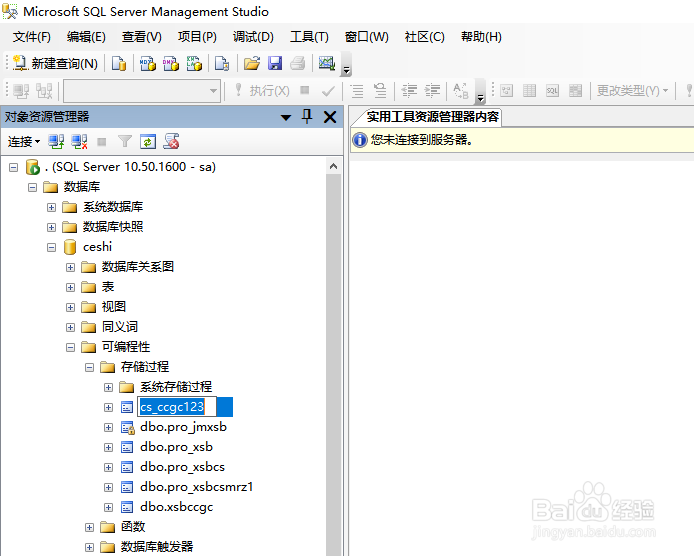This screenshot has height=556, width=694.
Task: Click the Increase Indent icon
Action: click(x=432, y=91)
